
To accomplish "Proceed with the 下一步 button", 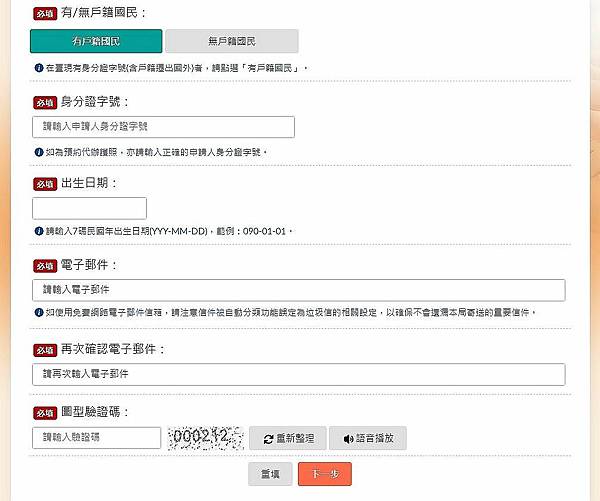I will [325, 474].
